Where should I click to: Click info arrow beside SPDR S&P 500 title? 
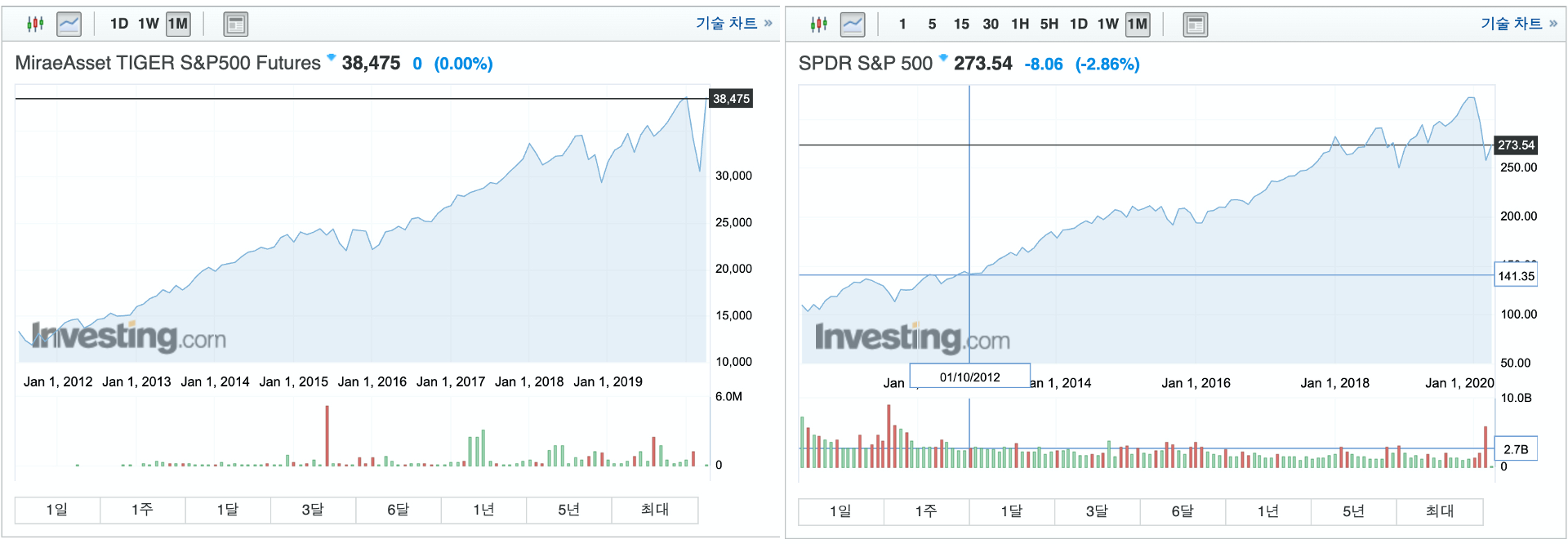[943, 57]
